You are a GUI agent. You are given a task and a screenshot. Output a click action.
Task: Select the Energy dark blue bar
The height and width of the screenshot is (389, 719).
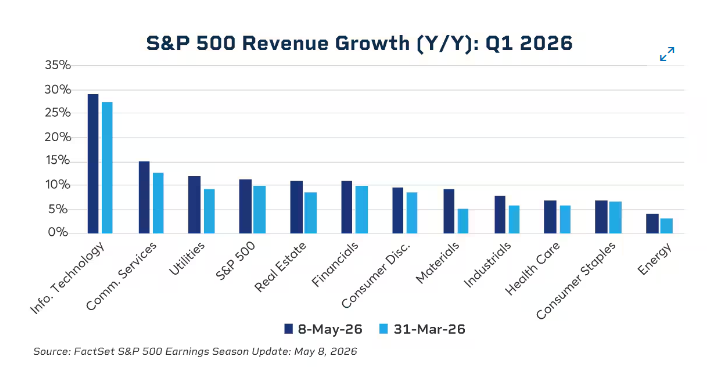click(x=653, y=223)
